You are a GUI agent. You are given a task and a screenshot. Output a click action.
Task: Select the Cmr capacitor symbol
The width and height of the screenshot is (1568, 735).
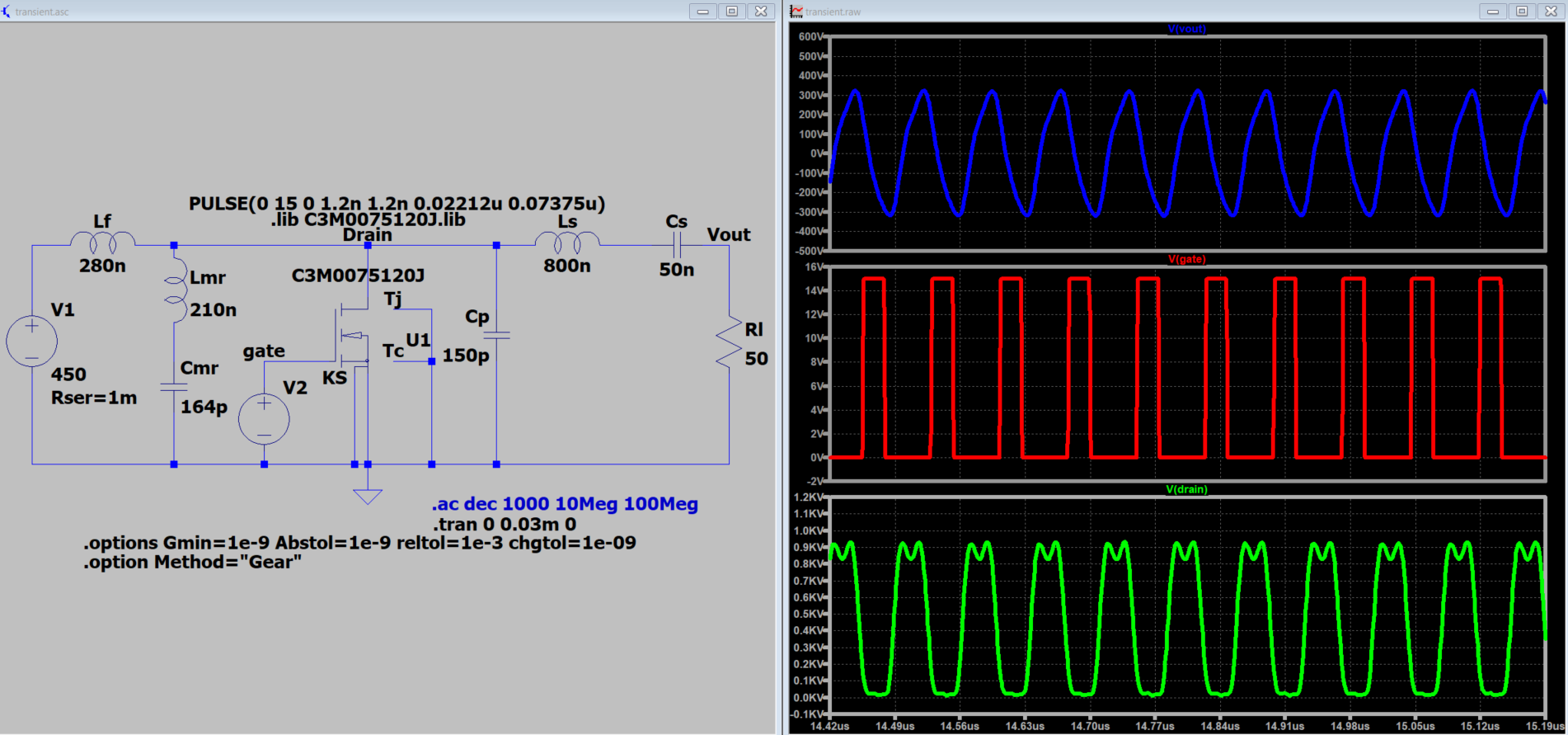[x=174, y=388]
